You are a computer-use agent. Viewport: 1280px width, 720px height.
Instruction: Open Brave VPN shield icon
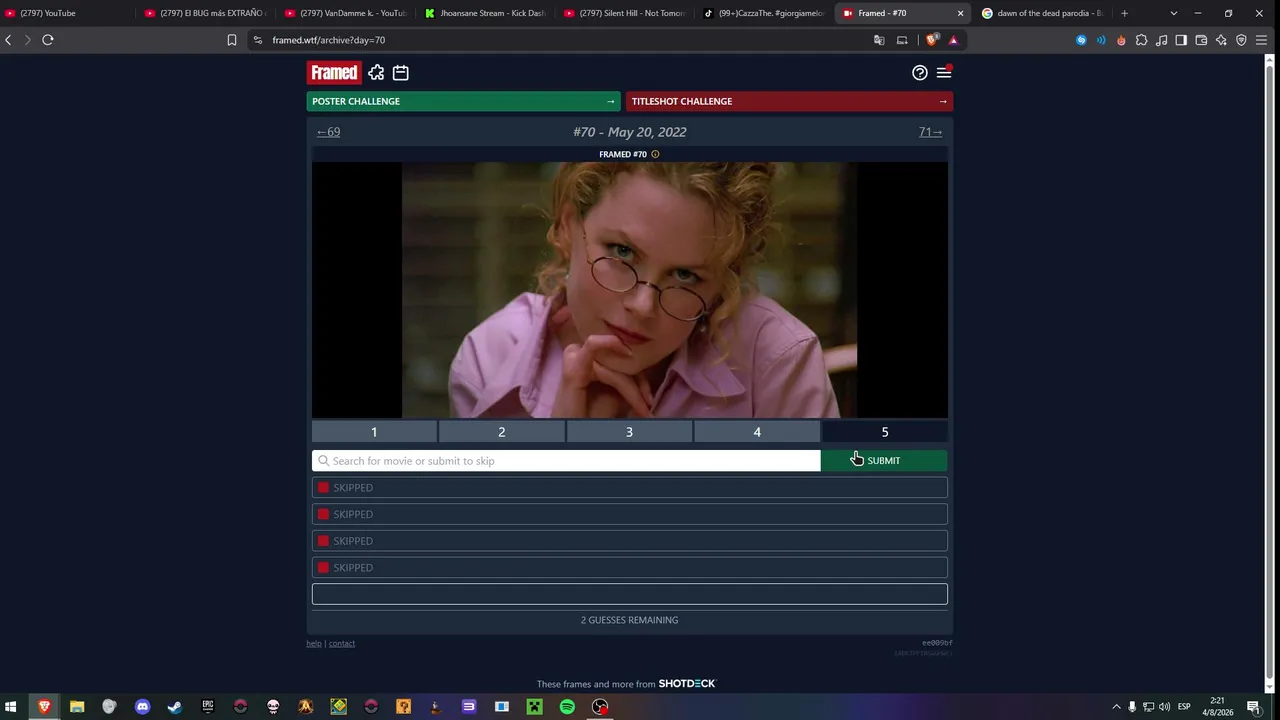1241,40
